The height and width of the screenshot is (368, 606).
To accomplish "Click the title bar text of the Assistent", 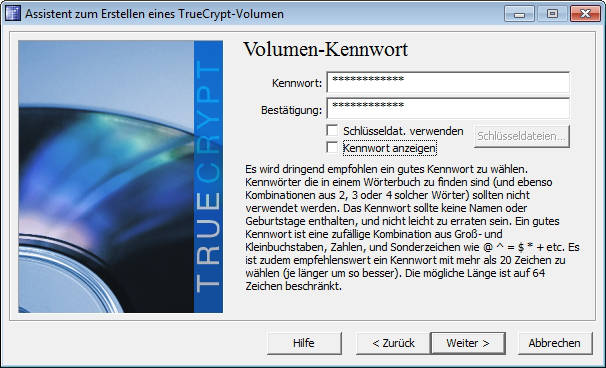I will point(154,14).
